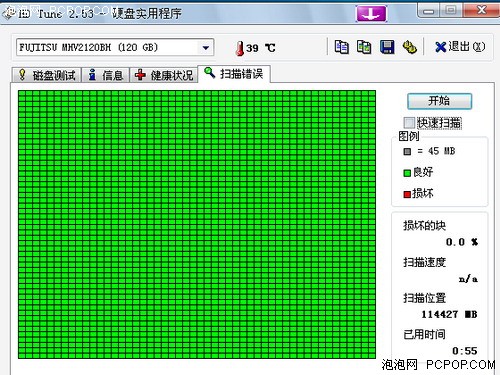This screenshot has width=500, height=375.
Task: Click the 损坏的块 label
Action: coord(424,226)
